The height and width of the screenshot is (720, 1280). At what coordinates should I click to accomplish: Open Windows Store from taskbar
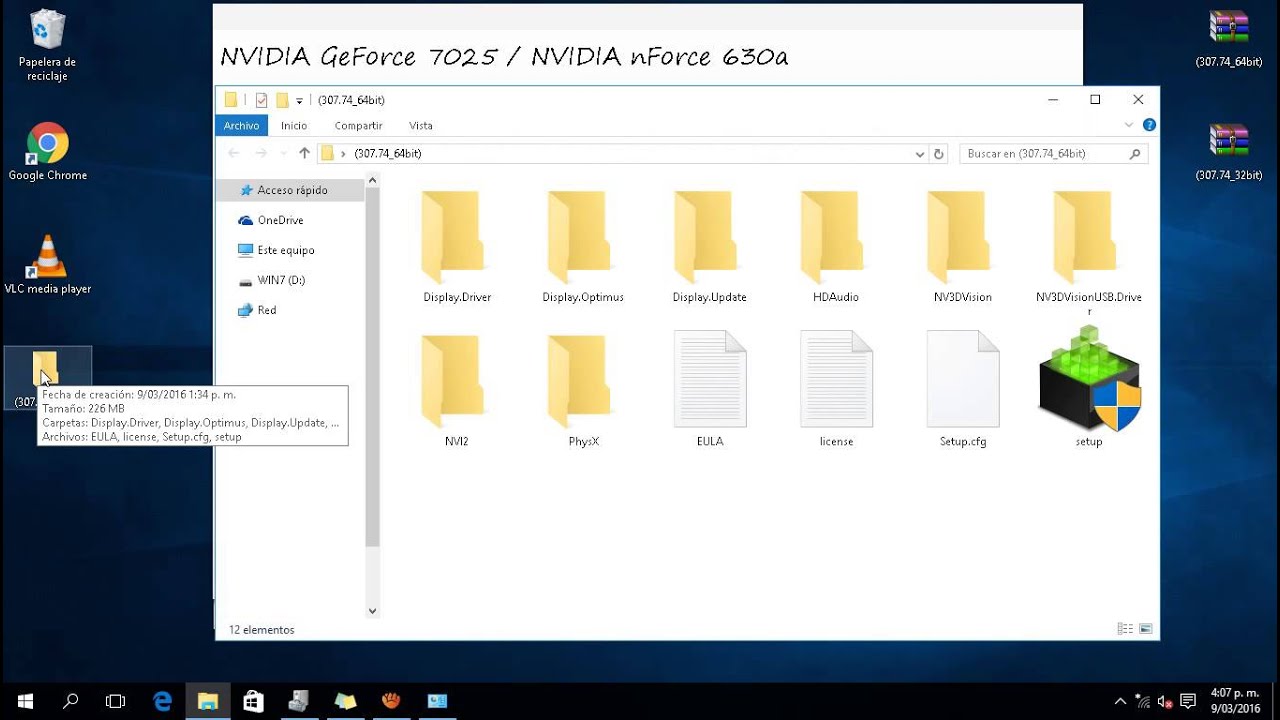[x=254, y=701]
